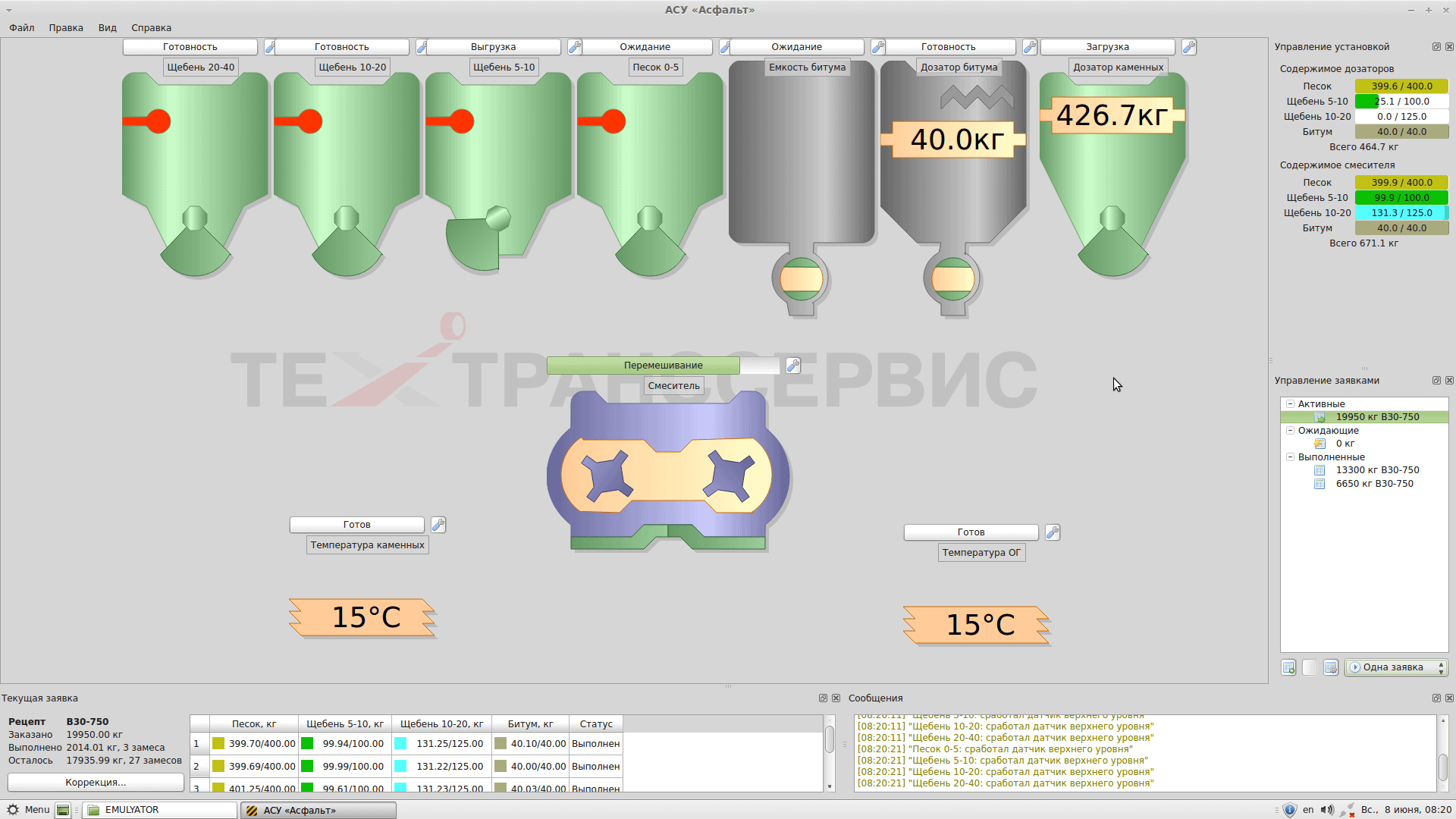Click the Дозатор битума label button
Screen dimensions: 1456x819
click(959, 67)
